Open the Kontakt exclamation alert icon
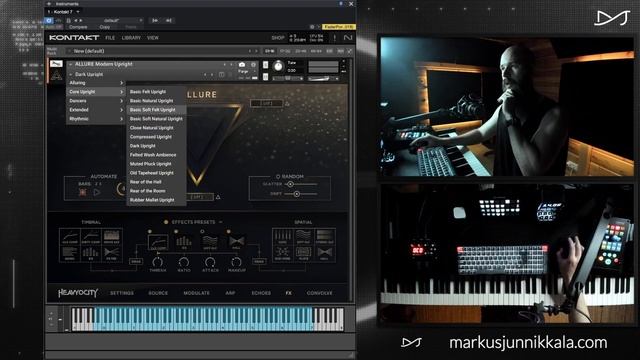 click(334, 38)
